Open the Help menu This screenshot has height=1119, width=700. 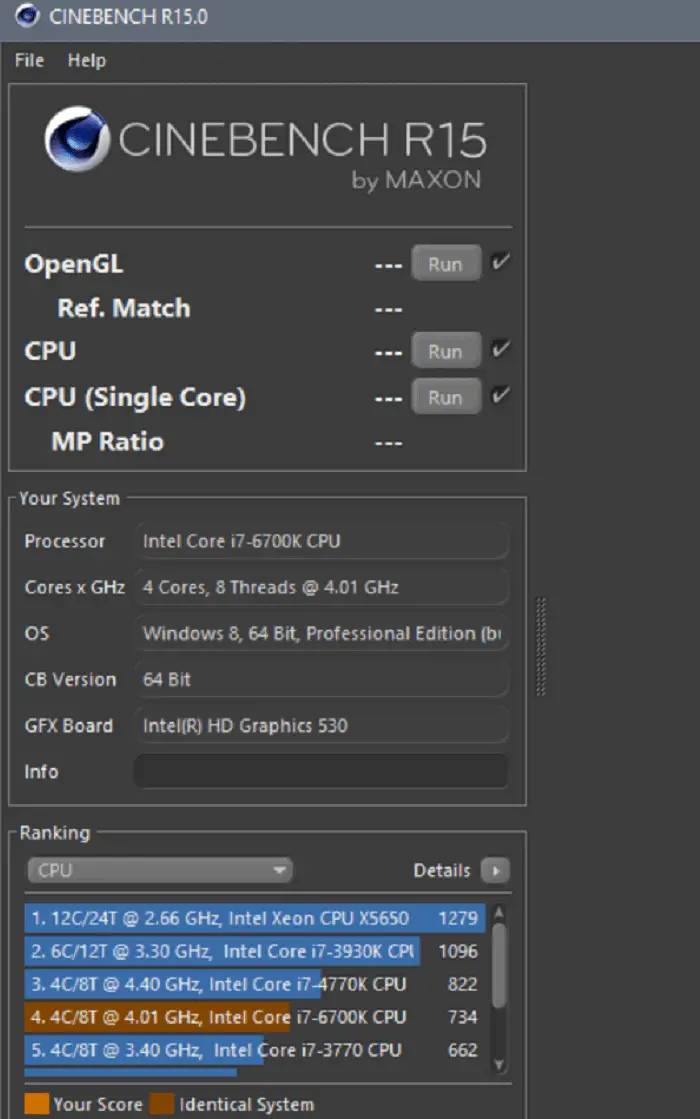coord(86,61)
